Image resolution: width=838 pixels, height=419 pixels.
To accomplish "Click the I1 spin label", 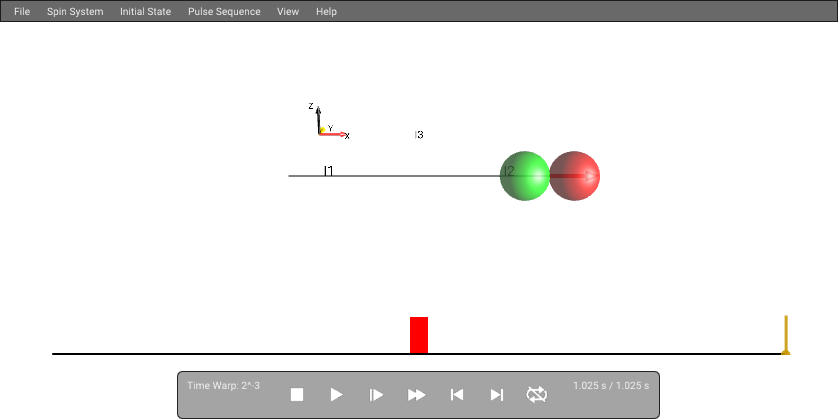I will [x=329, y=171].
